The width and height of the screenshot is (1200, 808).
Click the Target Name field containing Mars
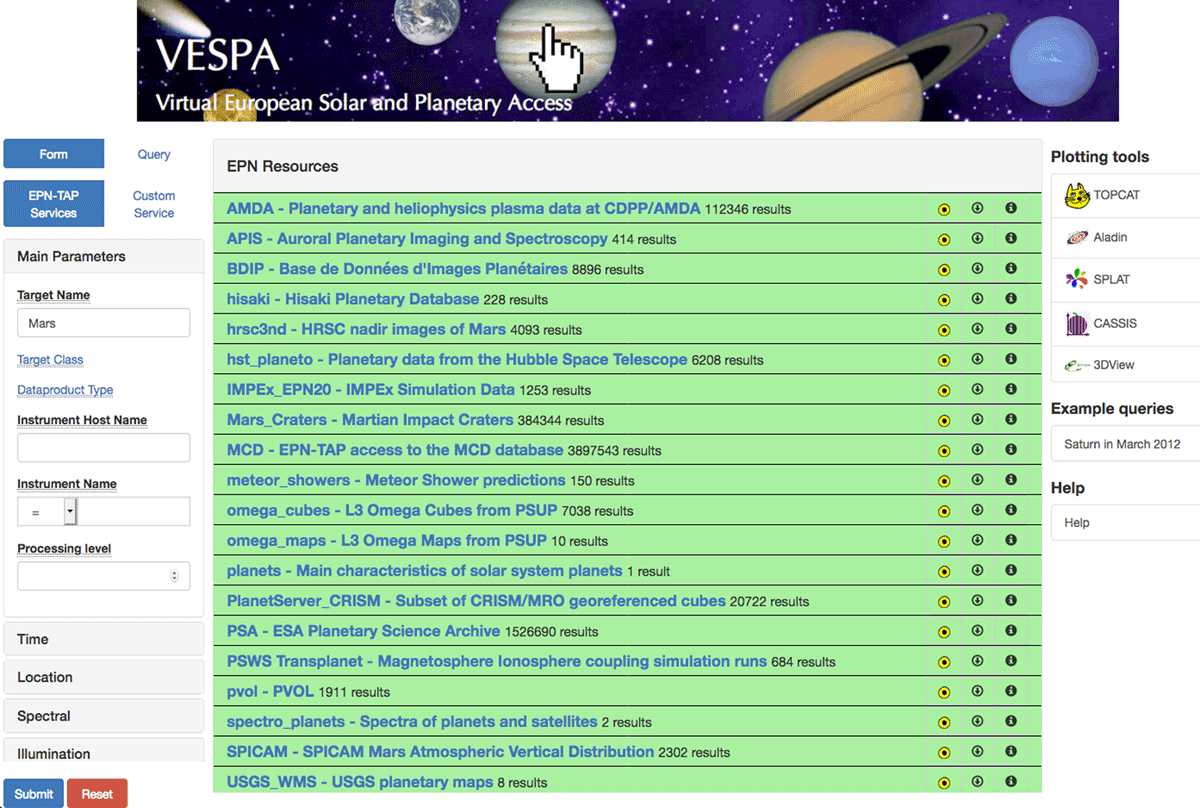(x=104, y=323)
